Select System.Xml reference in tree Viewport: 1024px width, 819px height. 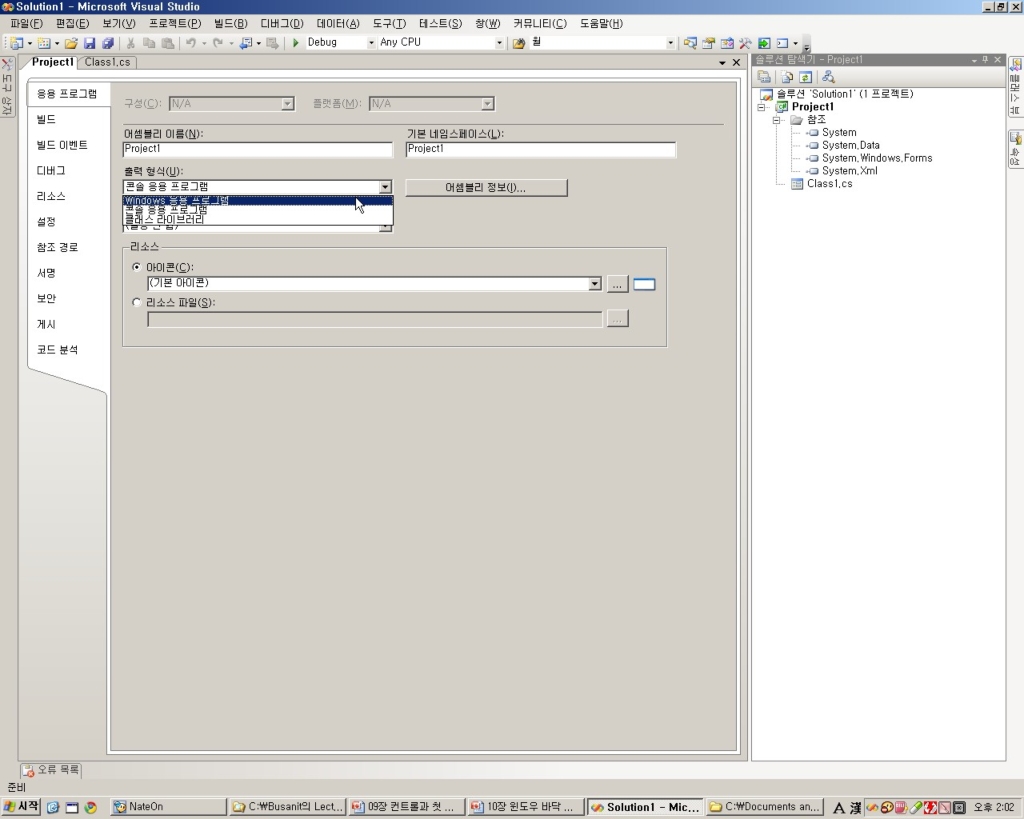click(x=850, y=171)
